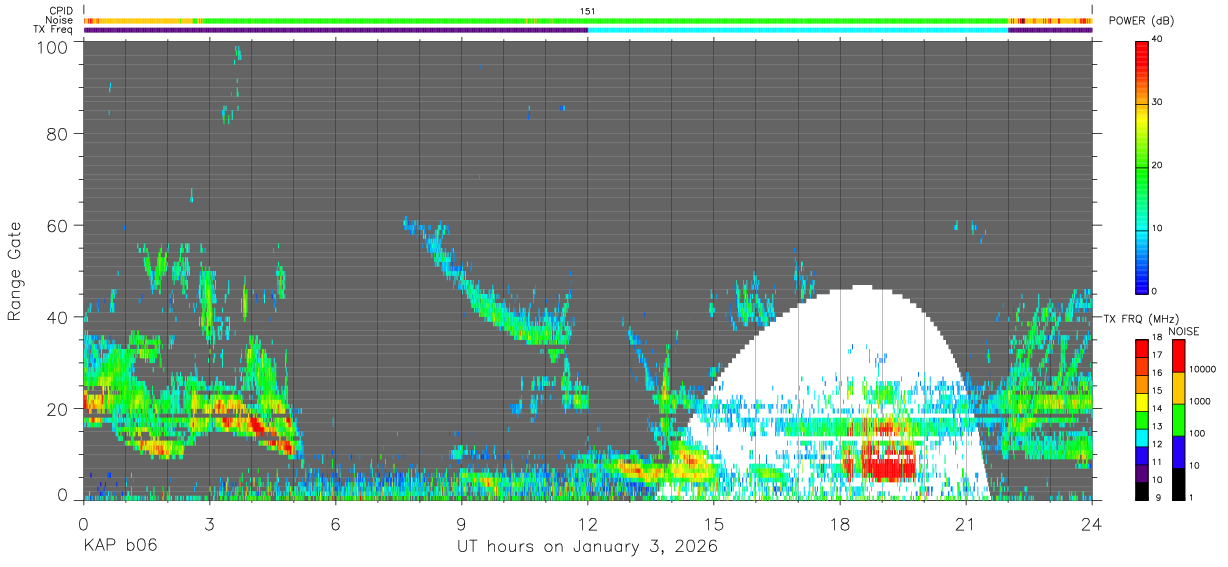Click the cyan segment of the TX Freq strip

[798, 30]
